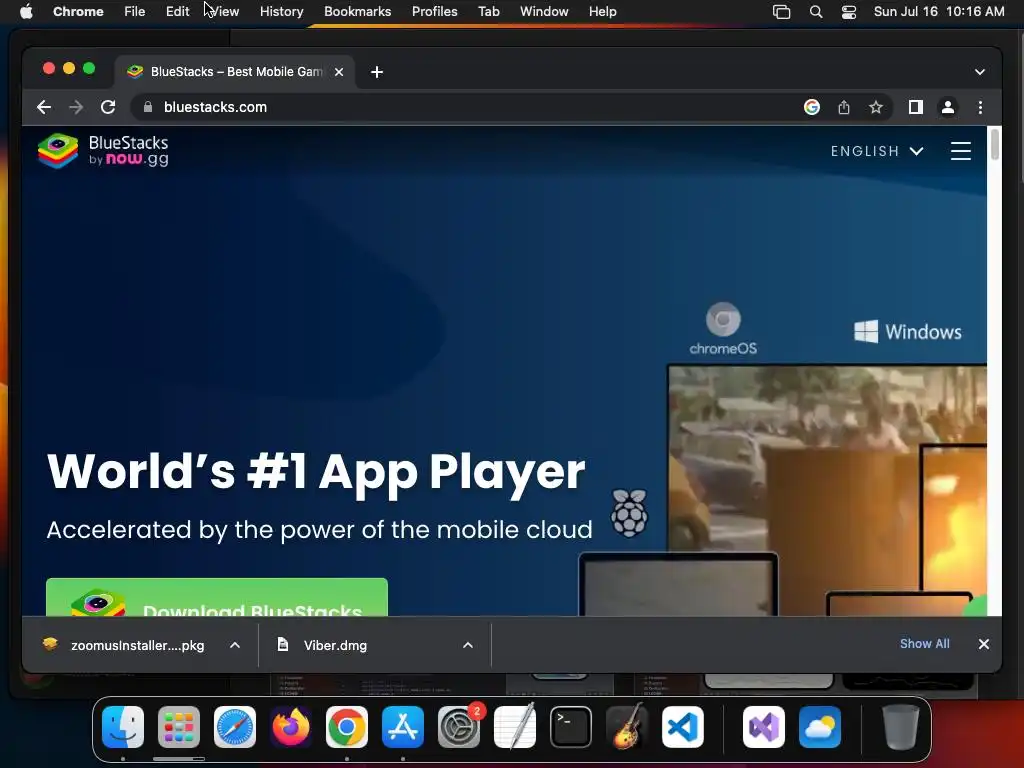Open the Apple menu
Image resolution: width=1024 pixels, height=768 pixels.
[26, 12]
